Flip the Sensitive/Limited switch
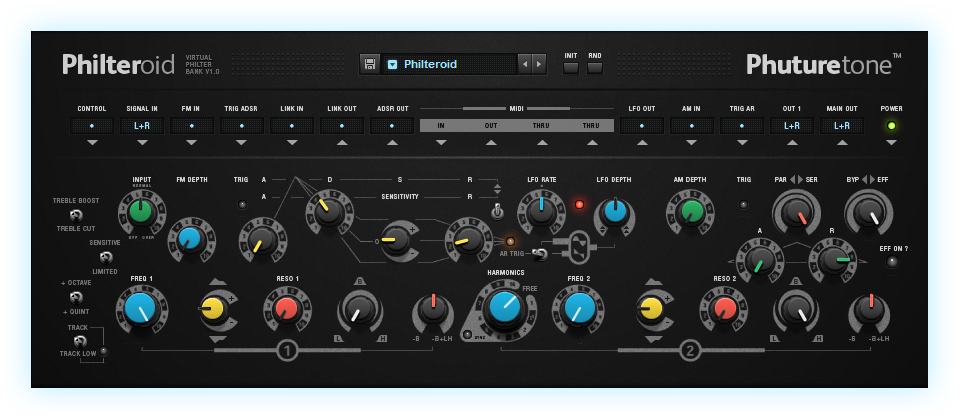The height and width of the screenshot is (420, 960). pos(106,257)
